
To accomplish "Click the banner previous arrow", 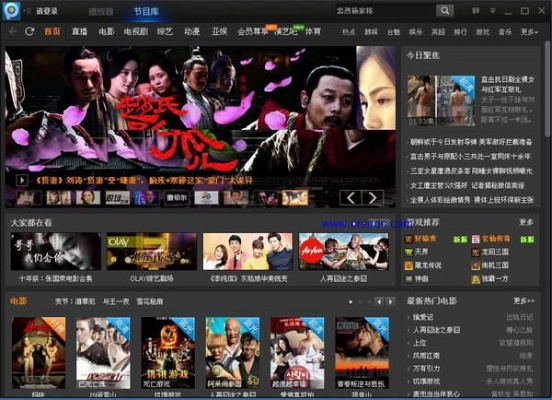I will point(350,198).
